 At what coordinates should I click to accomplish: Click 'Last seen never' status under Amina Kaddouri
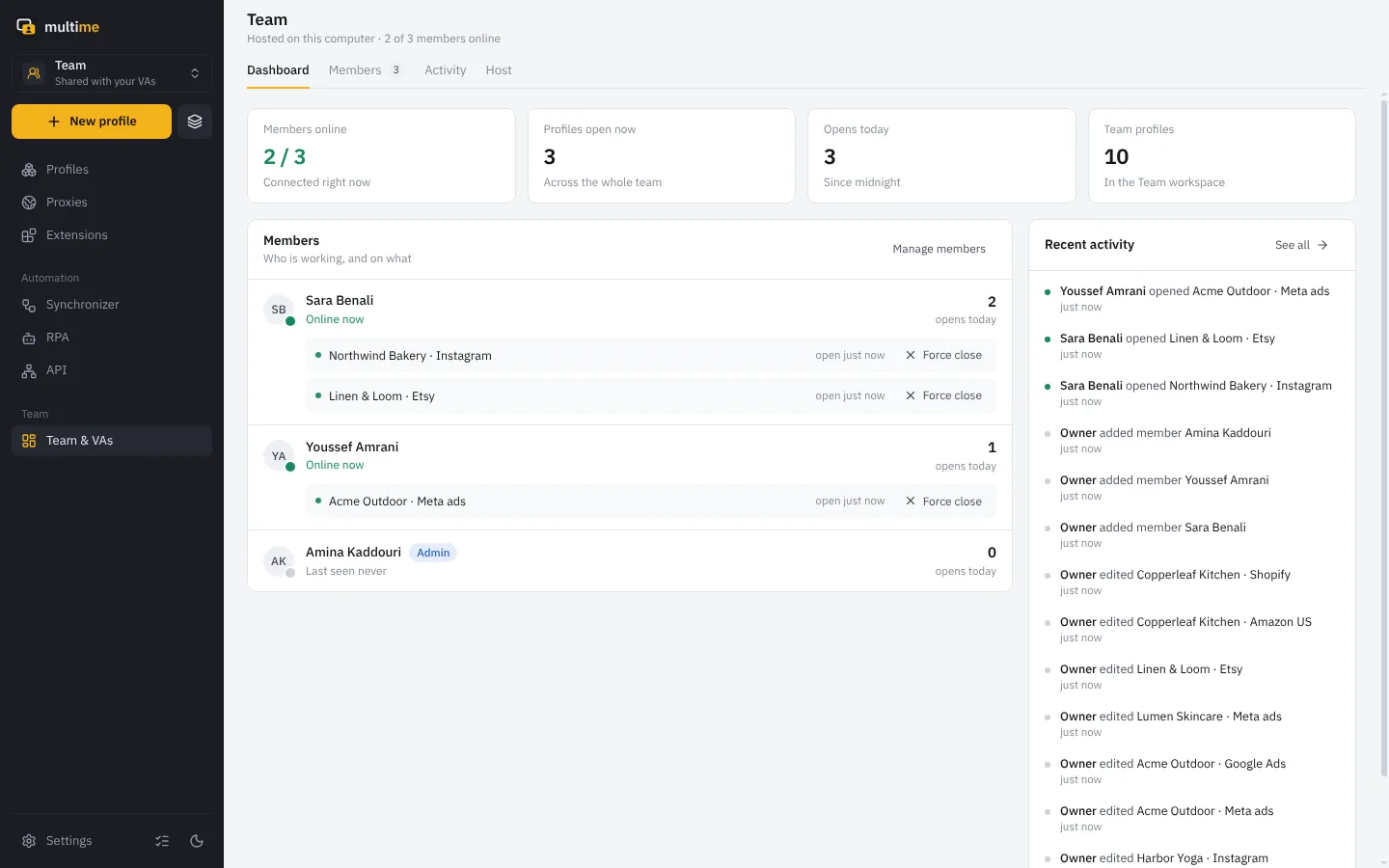pyautogui.click(x=346, y=572)
